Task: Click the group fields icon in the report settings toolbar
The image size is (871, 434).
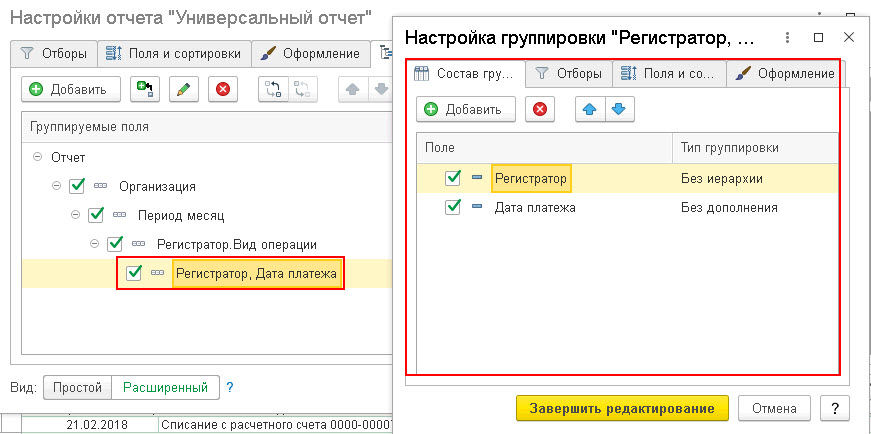Action: point(273,89)
